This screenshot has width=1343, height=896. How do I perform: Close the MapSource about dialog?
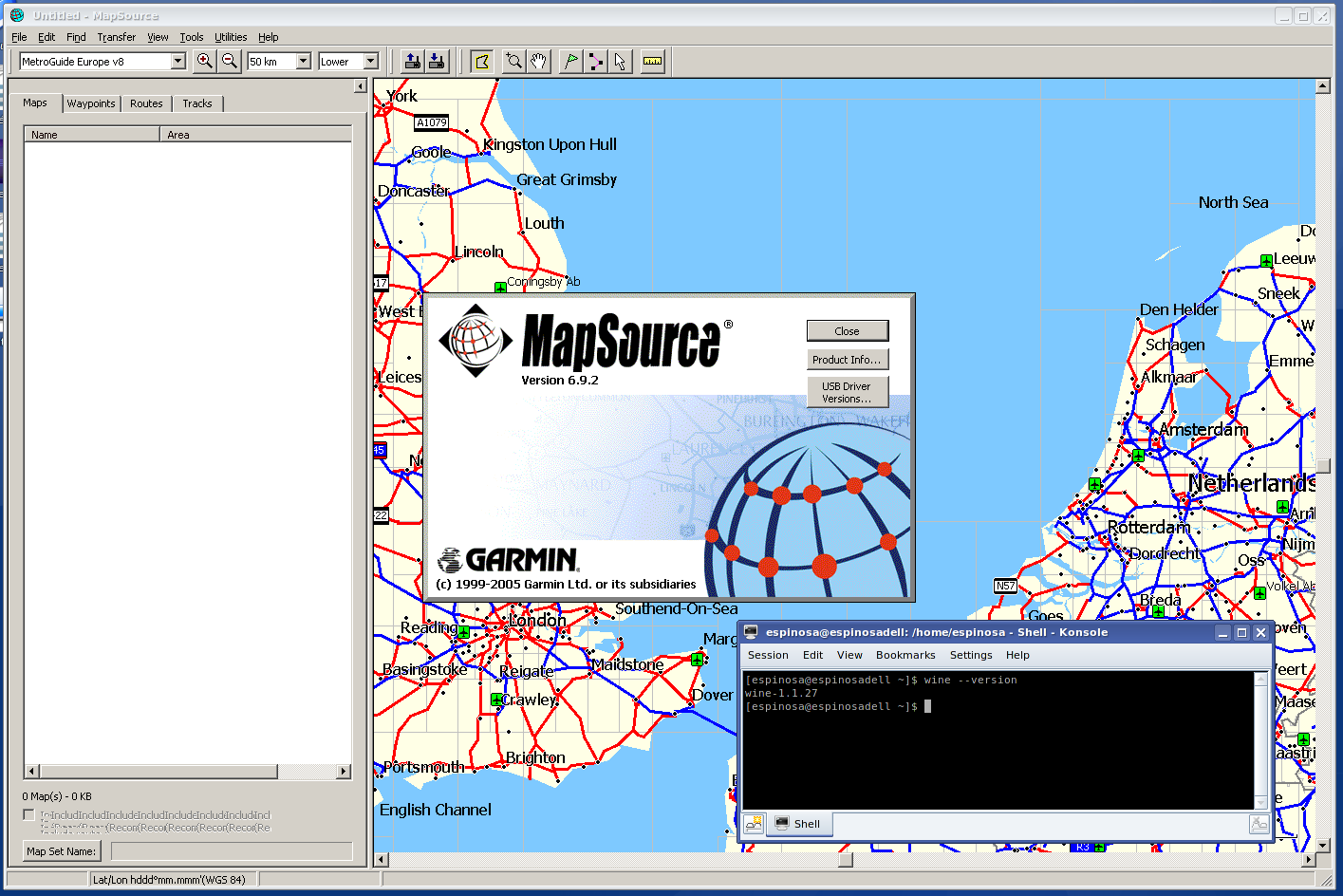point(848,331)
